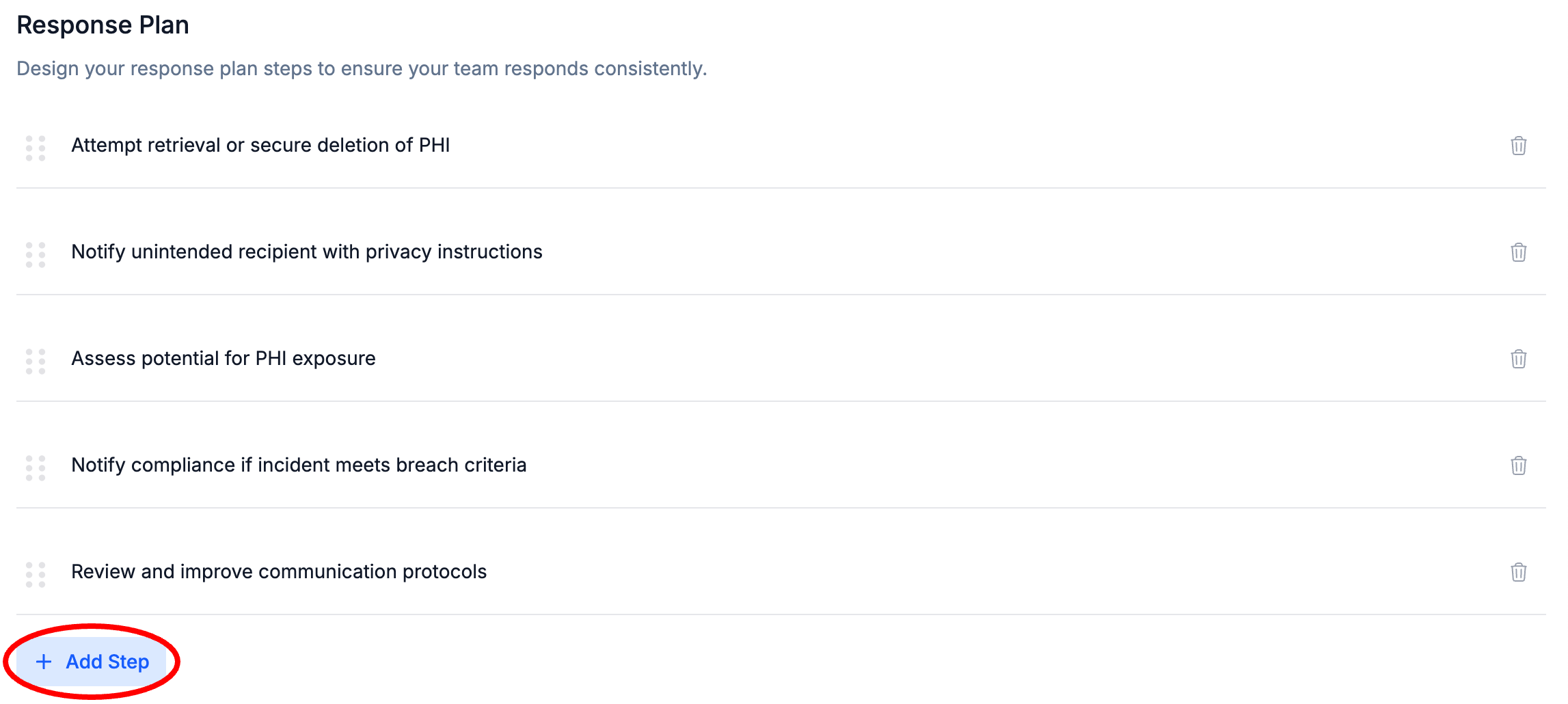Click the 'Design your response plan steps' description
This screenshot has width=1568, height=704.
(361, 69)
